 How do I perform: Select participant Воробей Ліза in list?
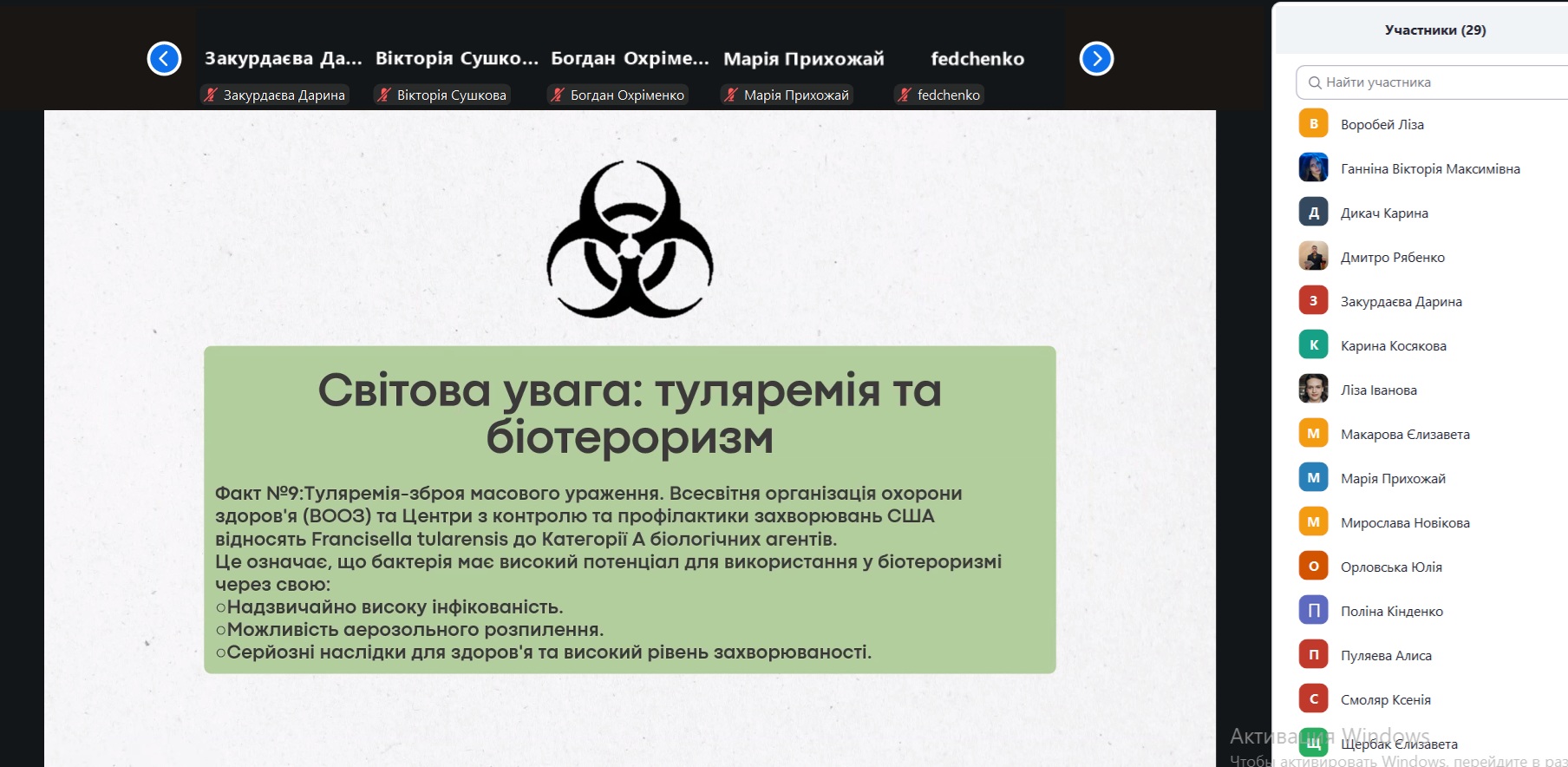click(1382, 124)
